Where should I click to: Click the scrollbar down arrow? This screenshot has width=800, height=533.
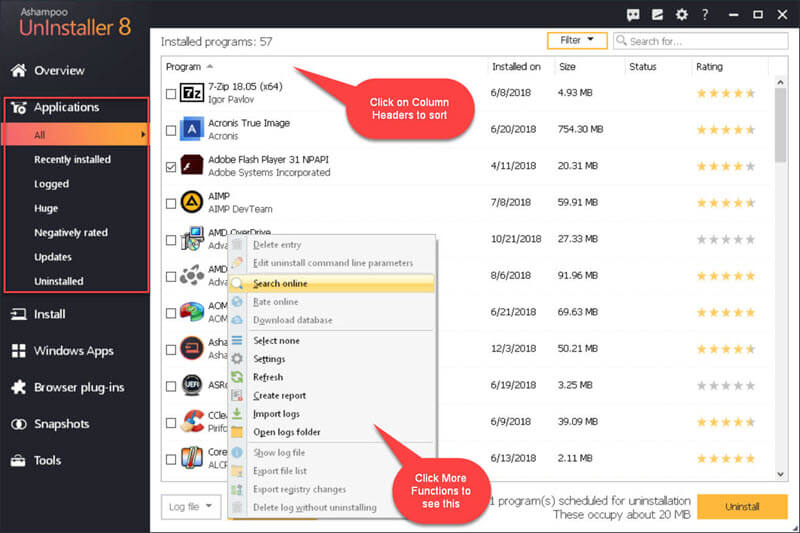pyautogui.click(x=780, y=474)
